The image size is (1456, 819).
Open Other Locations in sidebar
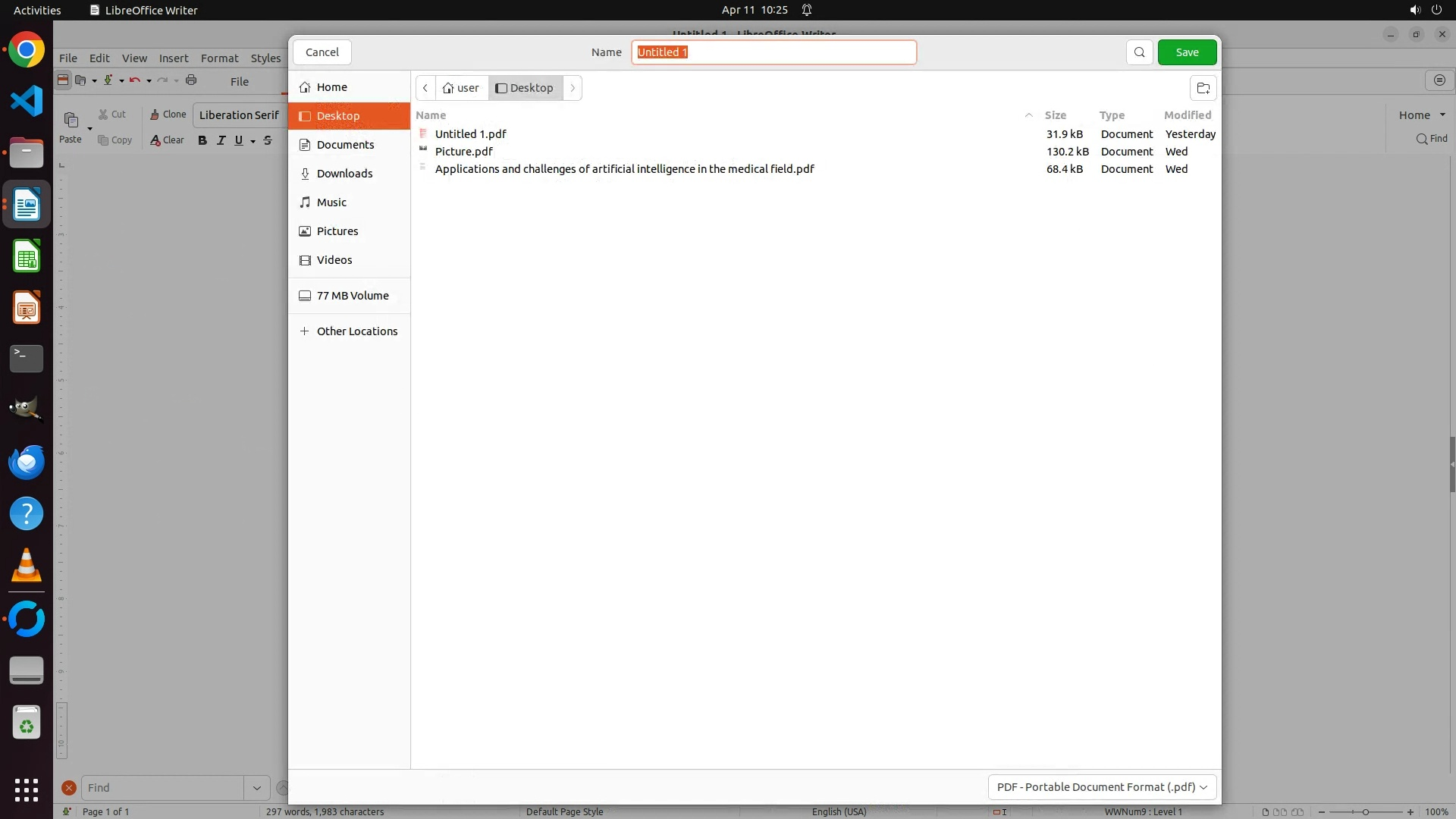click(x=356, y=331)
